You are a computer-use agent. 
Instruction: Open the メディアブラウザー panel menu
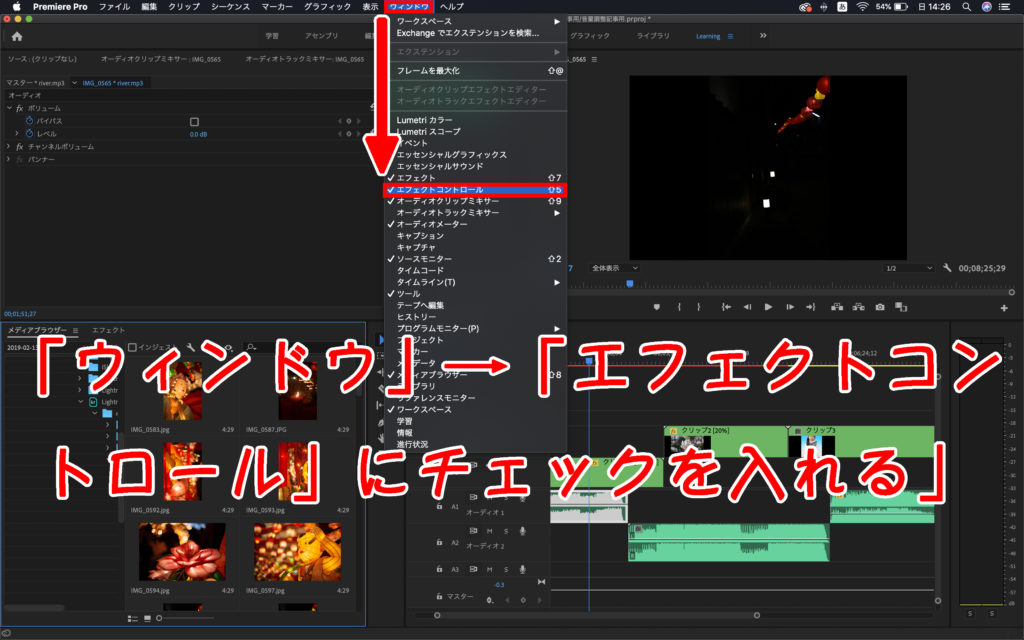click(x=76, y=330)
